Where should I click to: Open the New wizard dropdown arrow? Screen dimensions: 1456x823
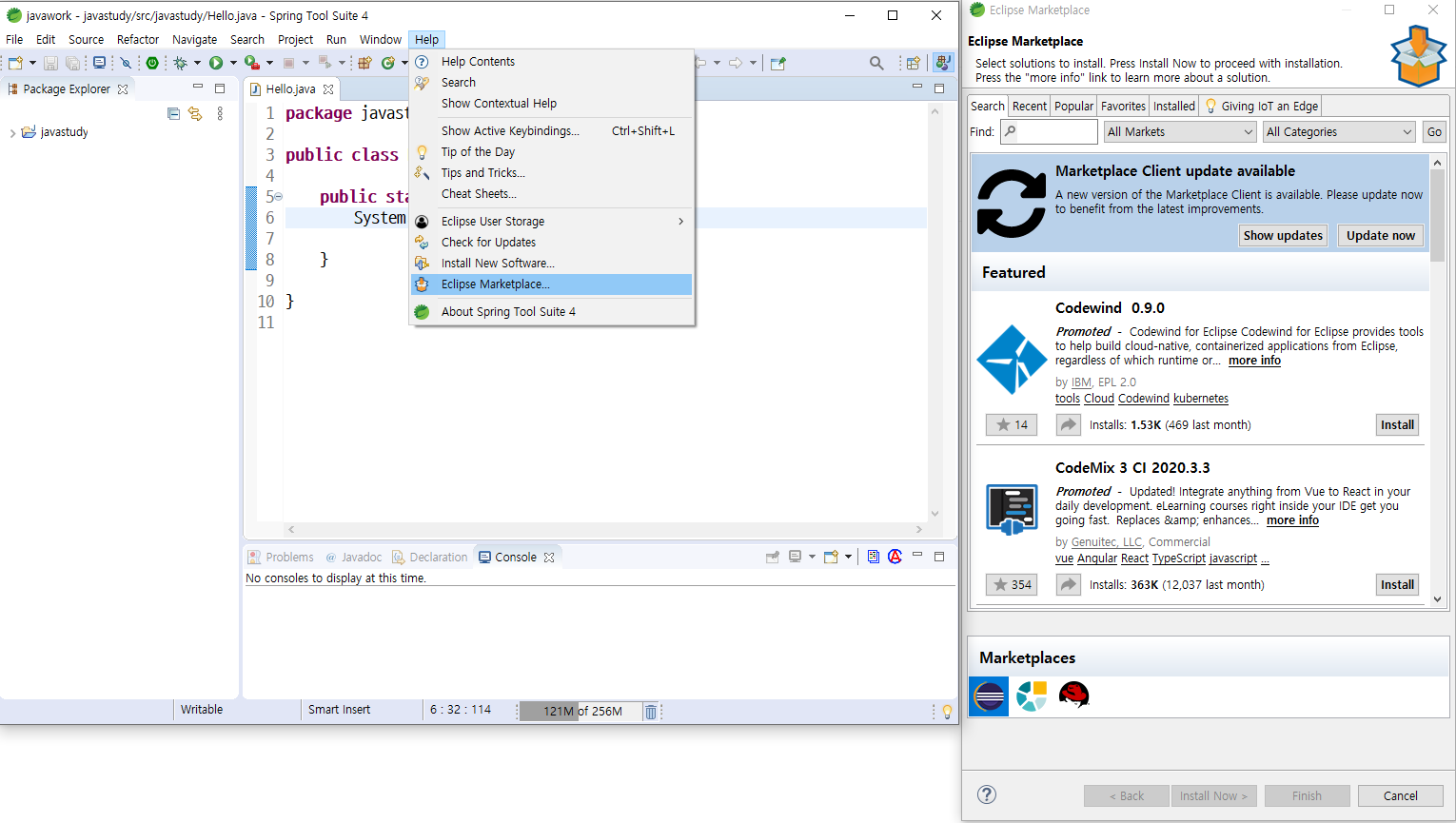pos(32,63)
